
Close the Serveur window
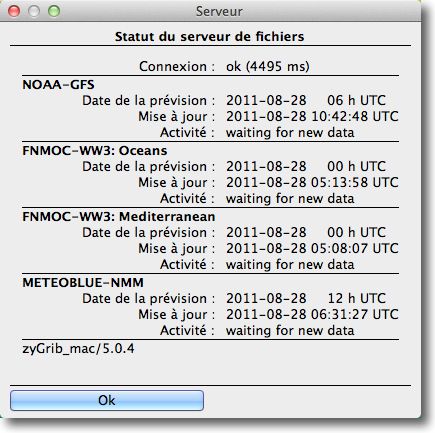click(14, 11)
